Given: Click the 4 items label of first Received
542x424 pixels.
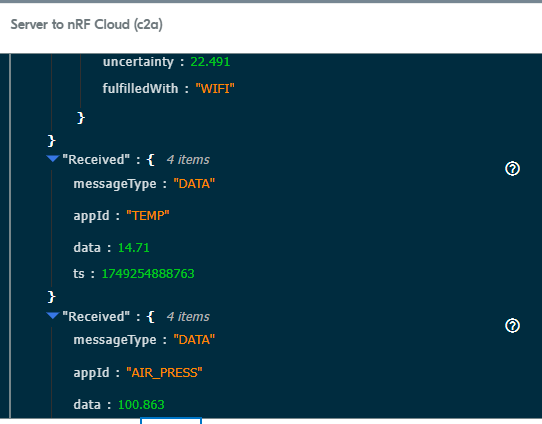Looking at the screenshot, I should (x=188, y=160).
